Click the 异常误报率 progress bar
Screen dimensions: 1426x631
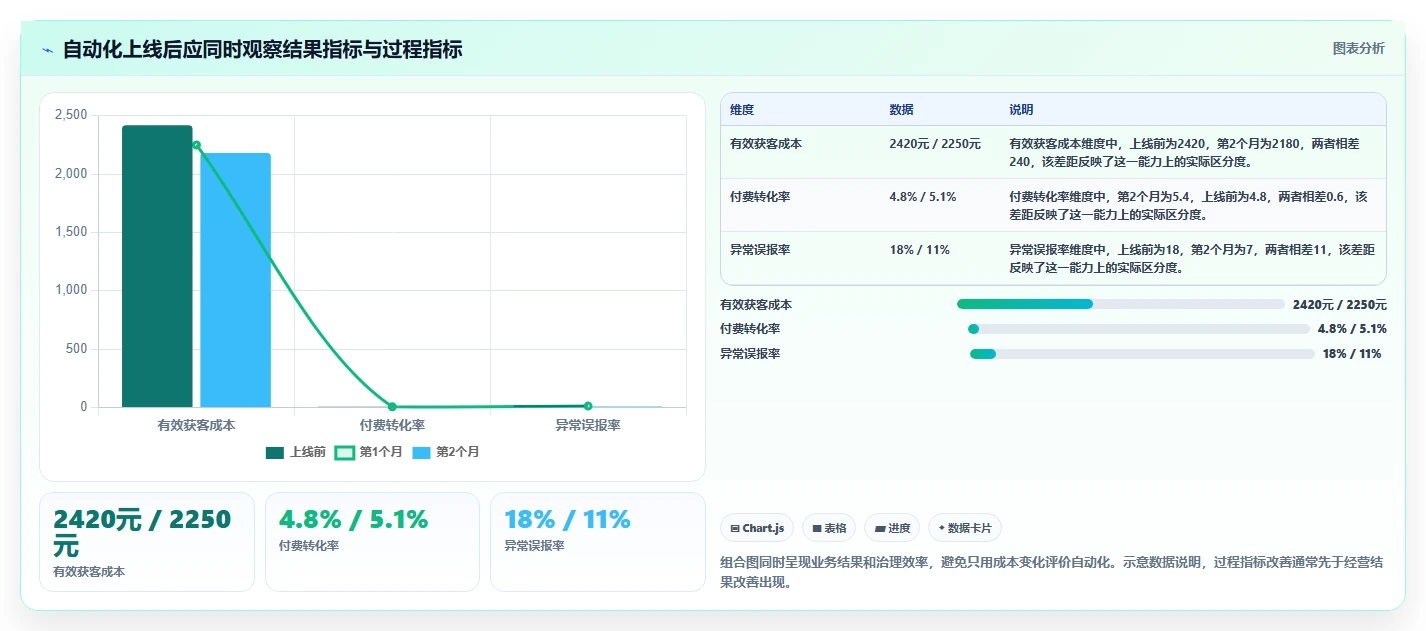tap(1142, 354)
